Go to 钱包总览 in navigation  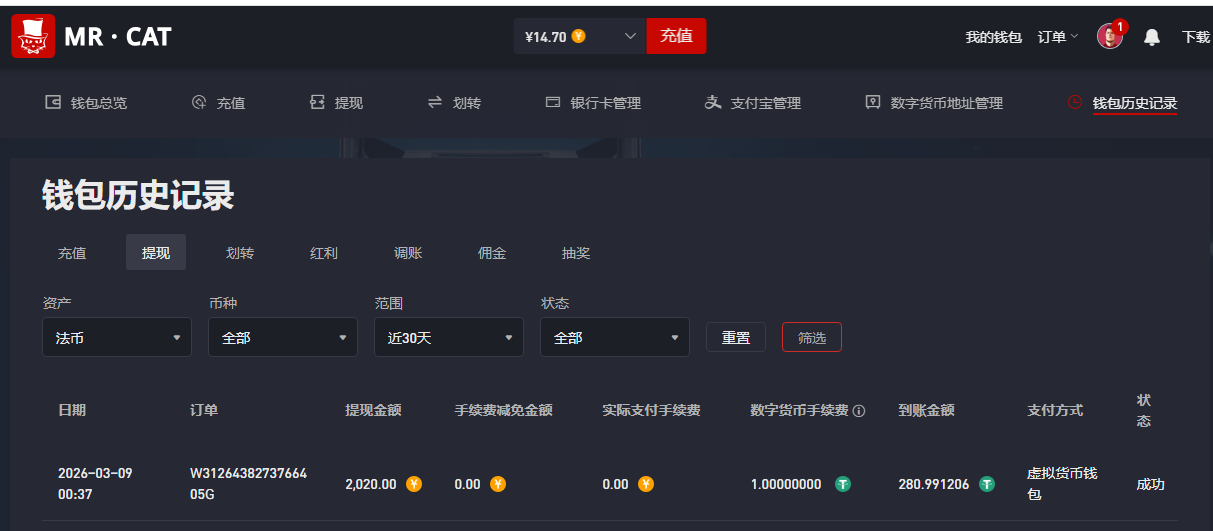coord(99,103)
